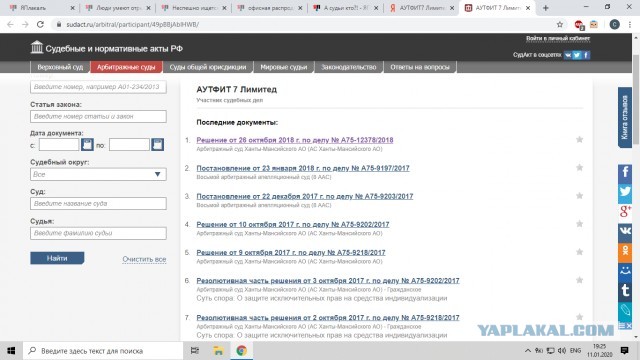640x360 pixels.
Task: Open Chrome profile avatar
Action: point(614,24)
